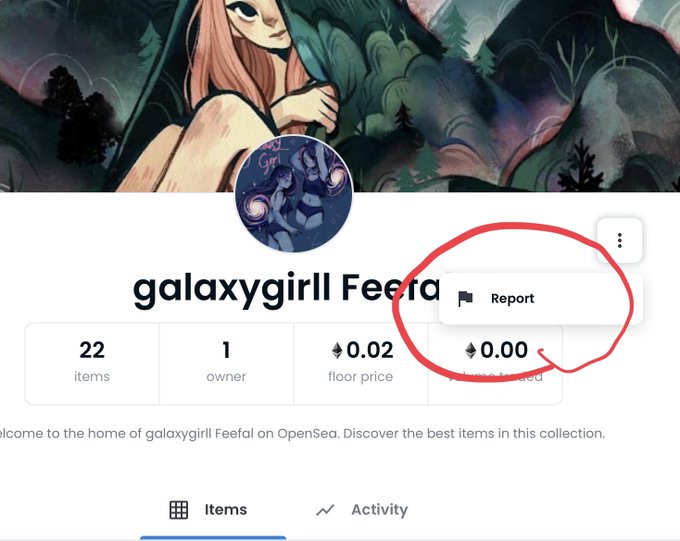Click the flag icon beside Report
The width and height of the screenshot is (680, 541).
pyautogui.click(x=465, y=298)
